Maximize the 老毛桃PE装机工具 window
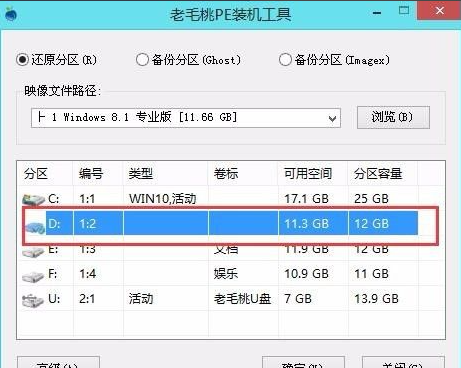Image resolution: width=461 pixels, height=368 pixels. 404,11
